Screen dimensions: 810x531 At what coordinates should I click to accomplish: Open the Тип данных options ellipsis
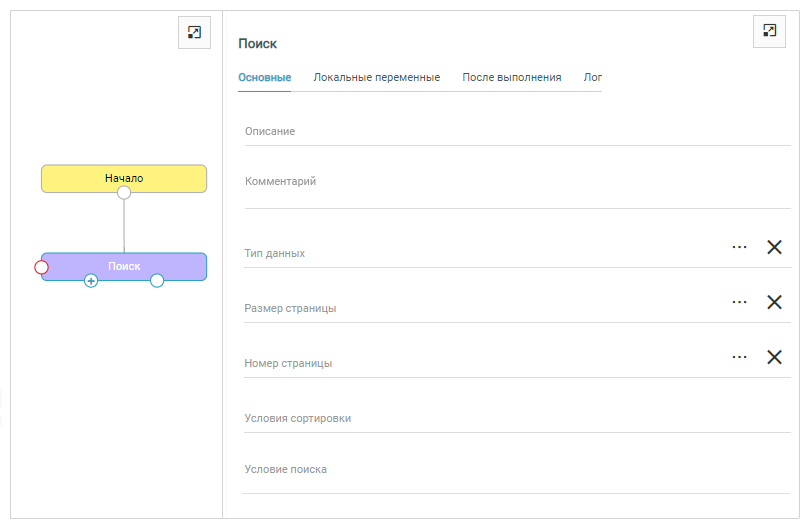[739, 247]
